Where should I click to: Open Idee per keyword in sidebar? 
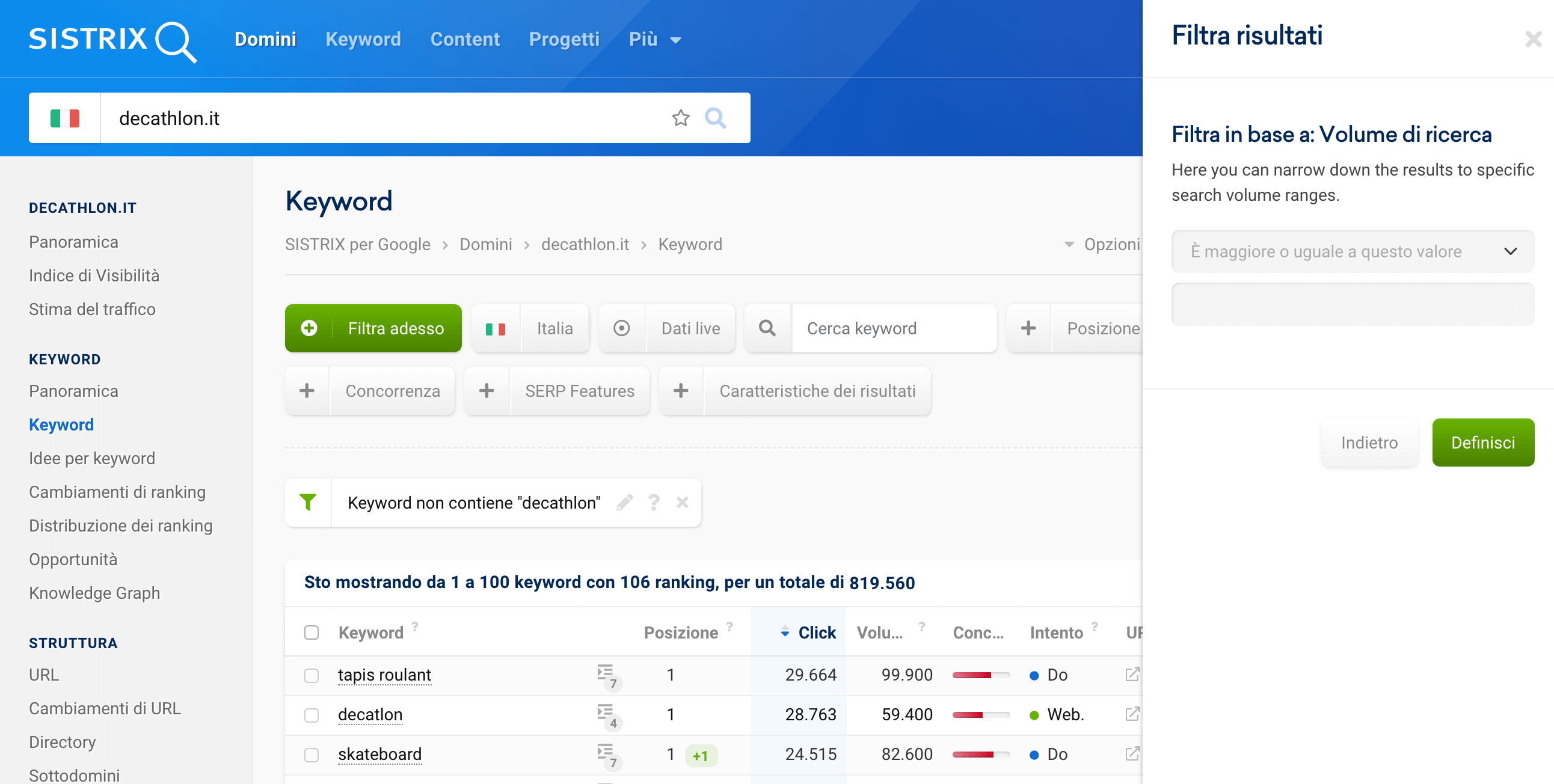coord(91,458)
